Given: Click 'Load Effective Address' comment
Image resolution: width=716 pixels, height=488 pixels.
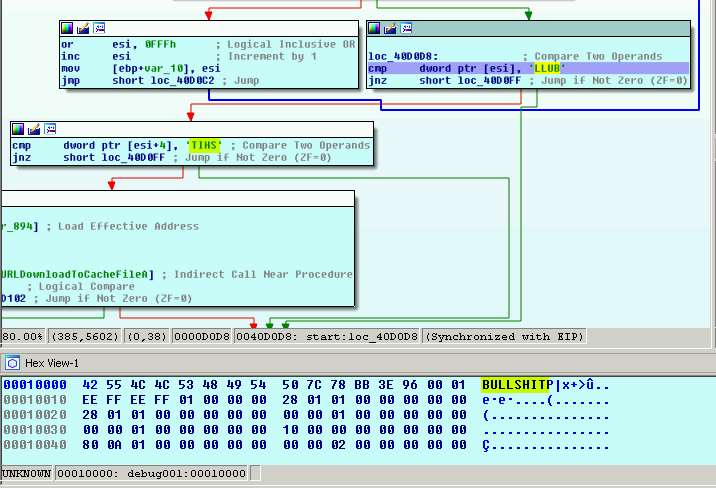Looking at the screenshot, I should 128,226.
